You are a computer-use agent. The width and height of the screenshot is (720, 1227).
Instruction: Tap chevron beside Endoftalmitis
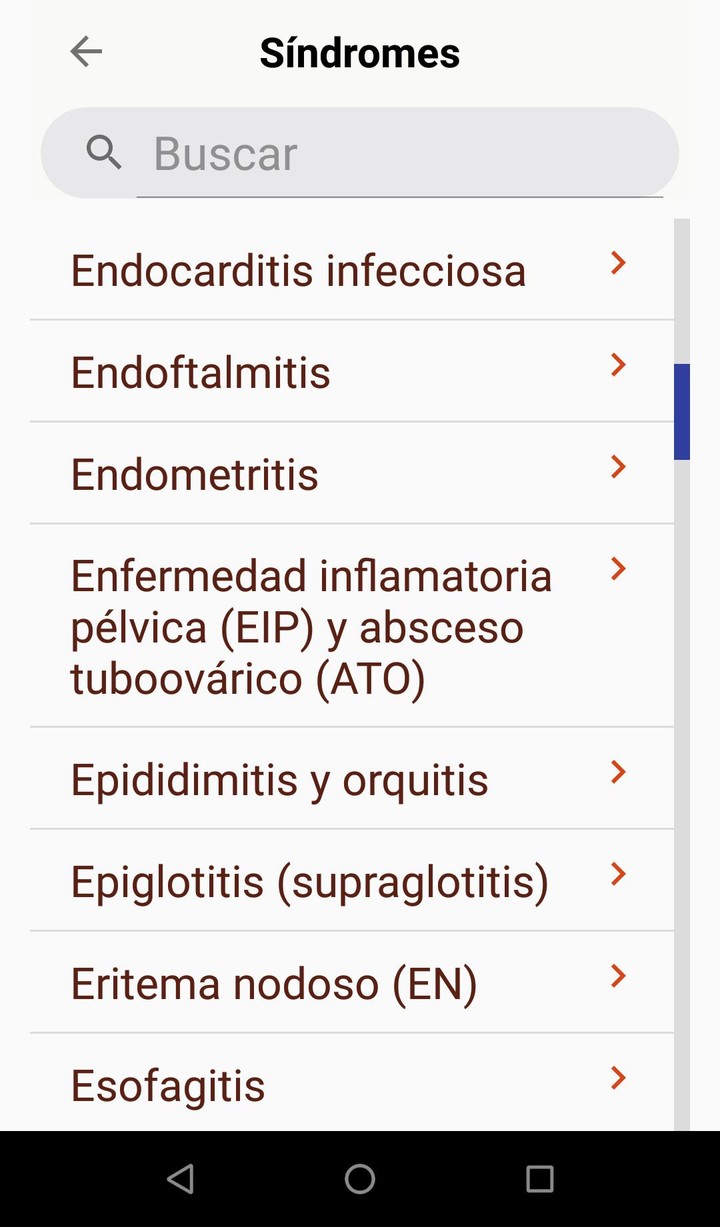tap(618, 365)
